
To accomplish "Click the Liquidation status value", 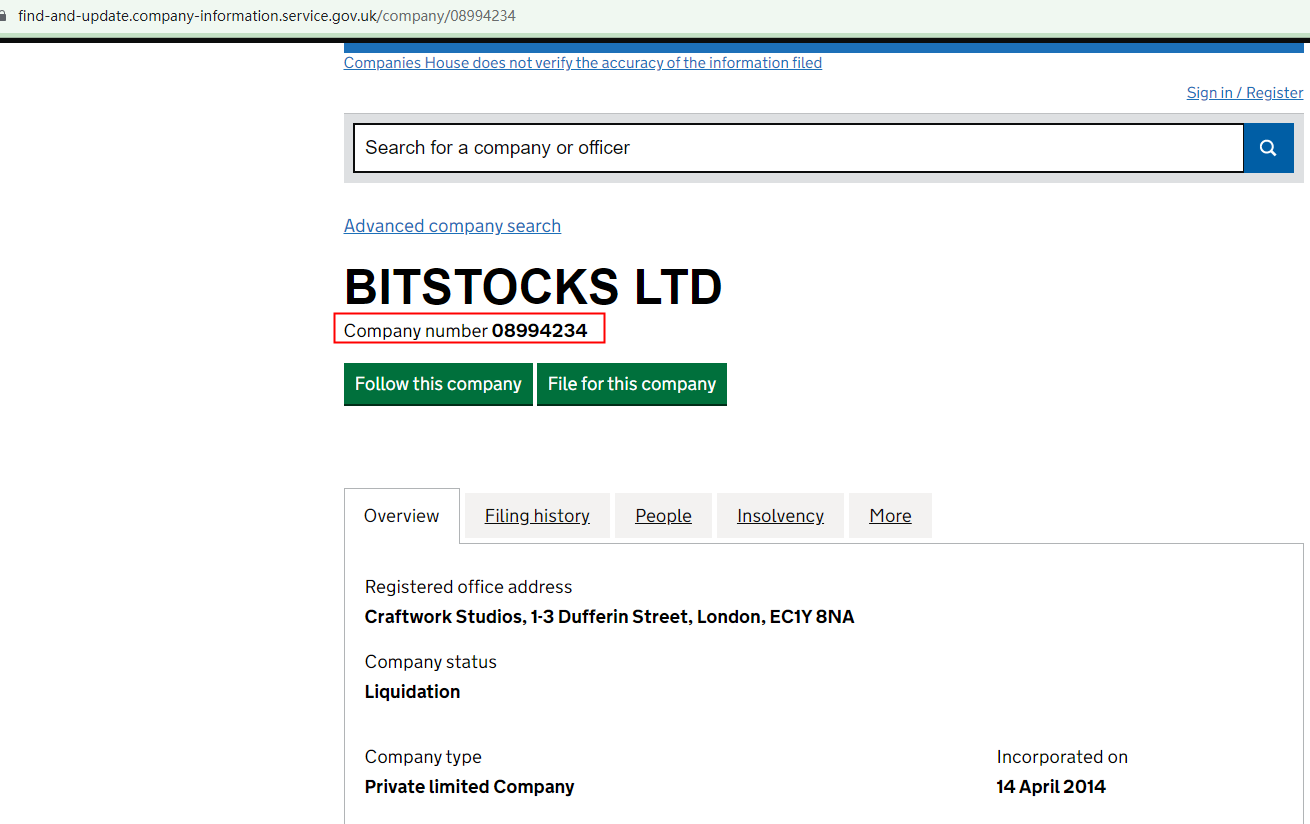I will pos(413,692).
